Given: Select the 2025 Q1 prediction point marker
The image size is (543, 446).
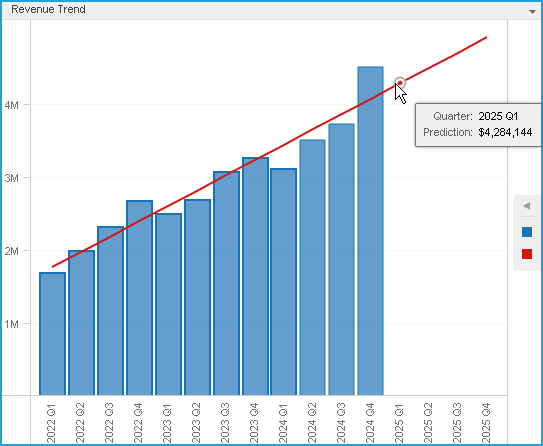Looking at the screenshot, I should tap(400, 83).
